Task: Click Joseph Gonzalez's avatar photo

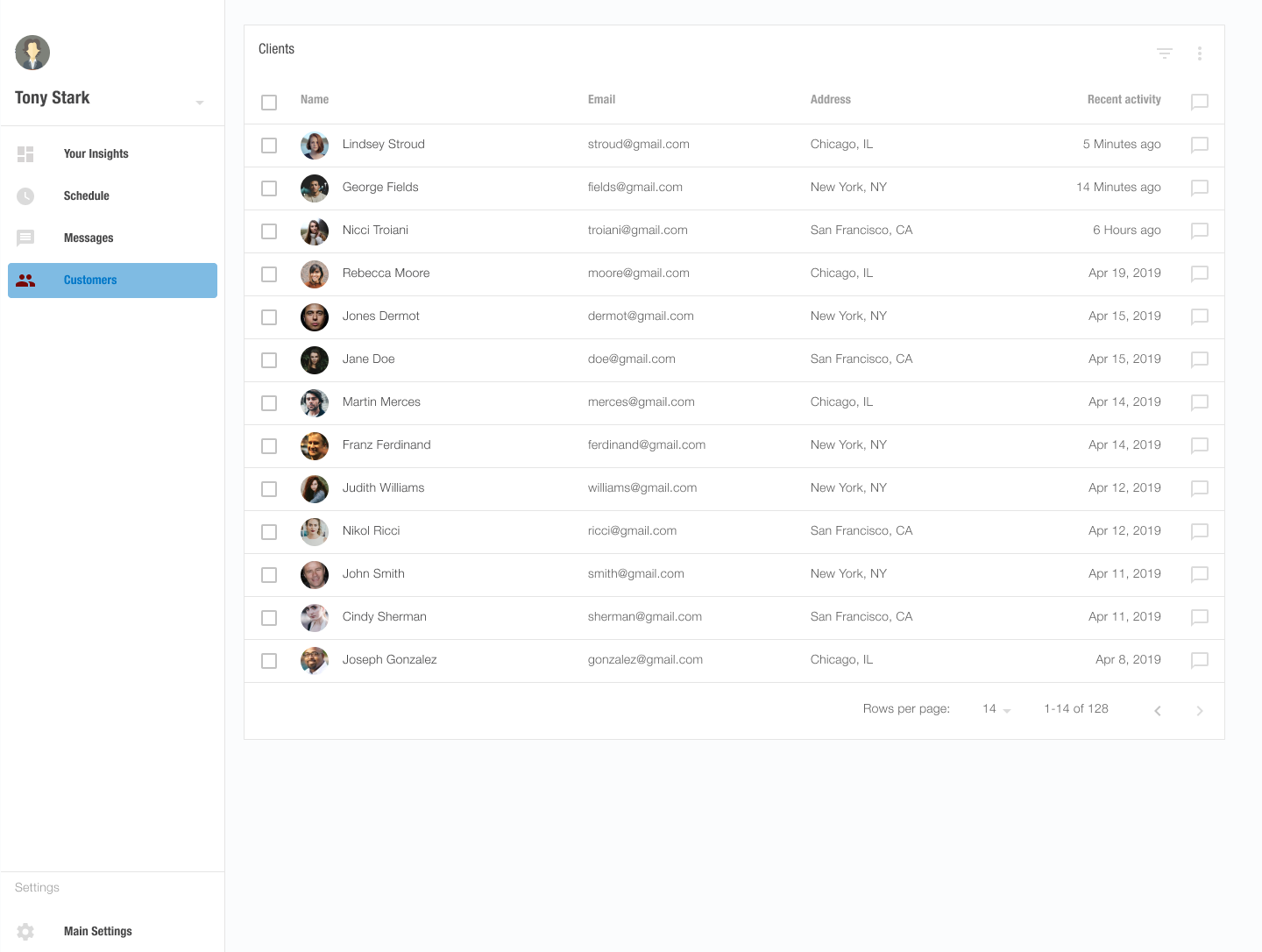Action: click(x=315, y=661)
